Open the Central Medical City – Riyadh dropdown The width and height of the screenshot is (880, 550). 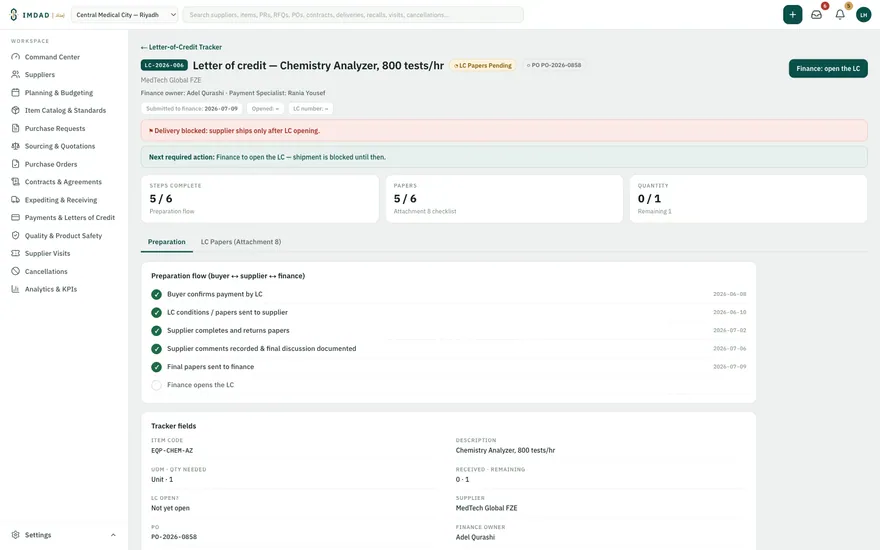[125, 15]
